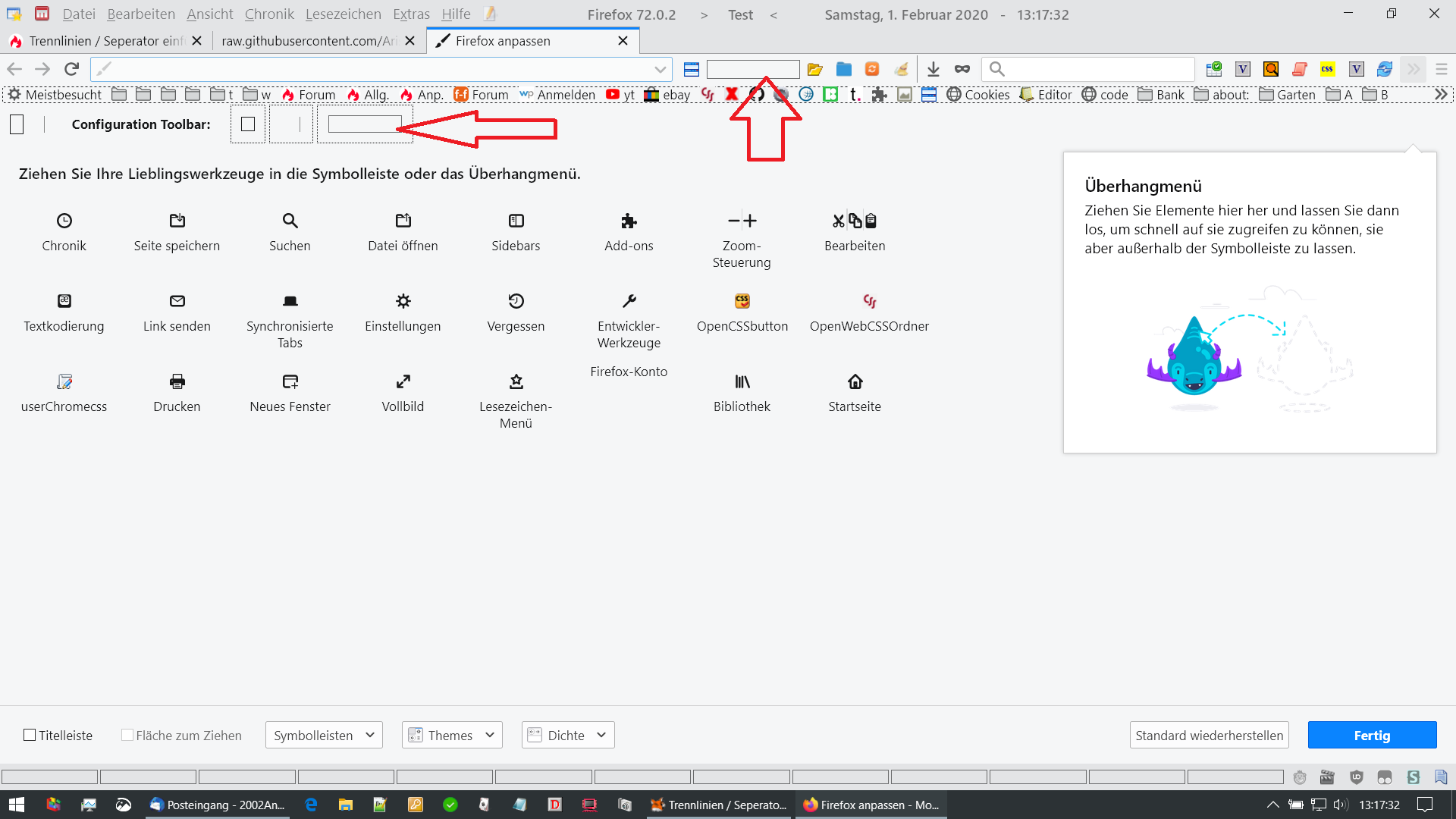The height and width of the screenshot is (819, 1456).
Task: Click the Entwickler-Werkzeuge wrench icon
Action: coord(629,301)
